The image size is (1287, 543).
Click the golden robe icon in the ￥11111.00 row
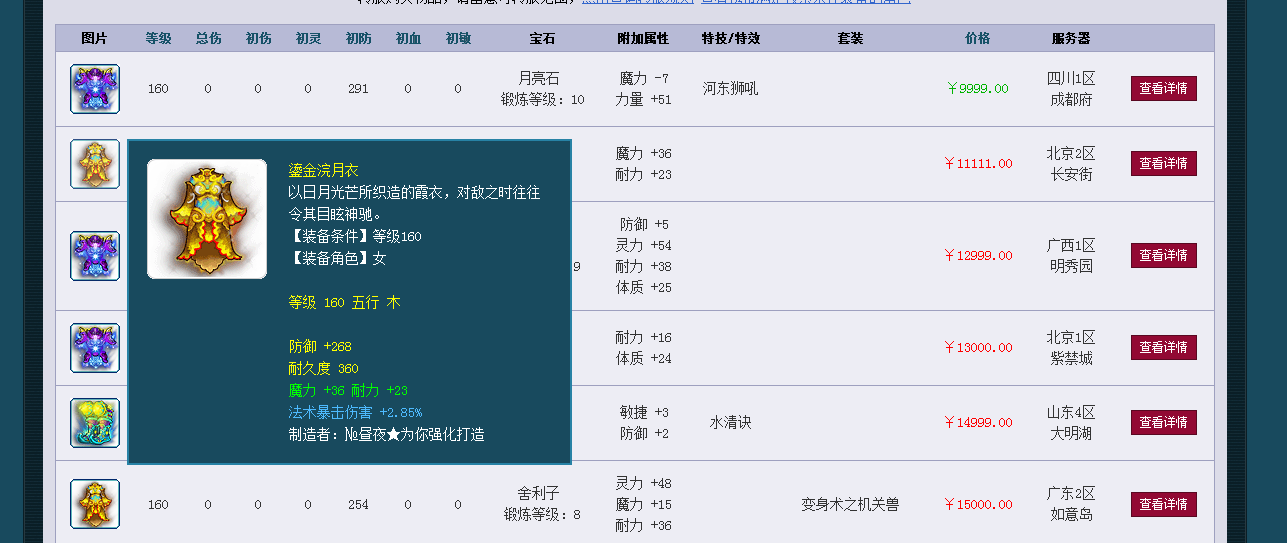95,164
